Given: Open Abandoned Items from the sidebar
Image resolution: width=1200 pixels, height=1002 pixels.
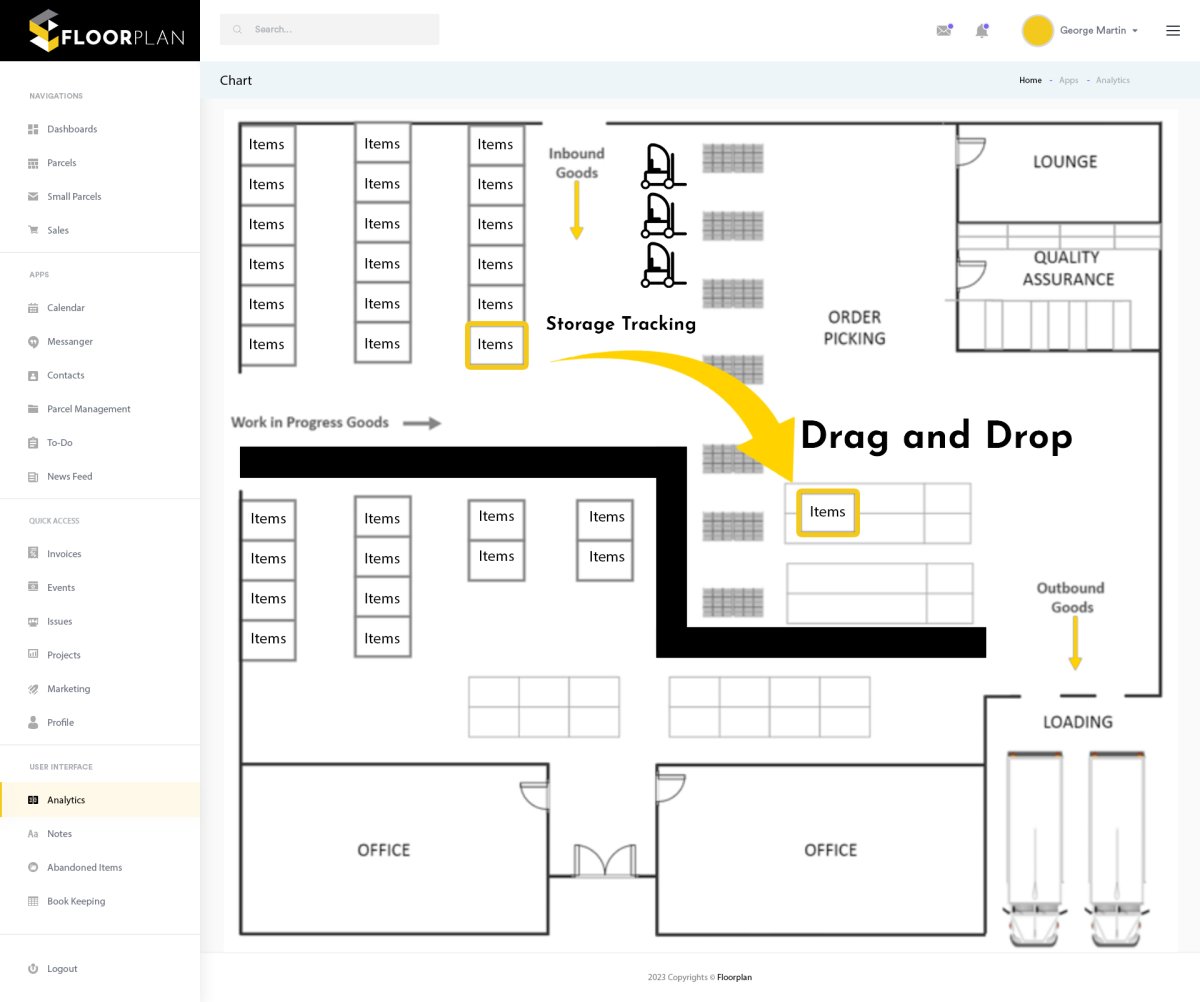Looking at the screenshot, I should [x=84, y=867].
